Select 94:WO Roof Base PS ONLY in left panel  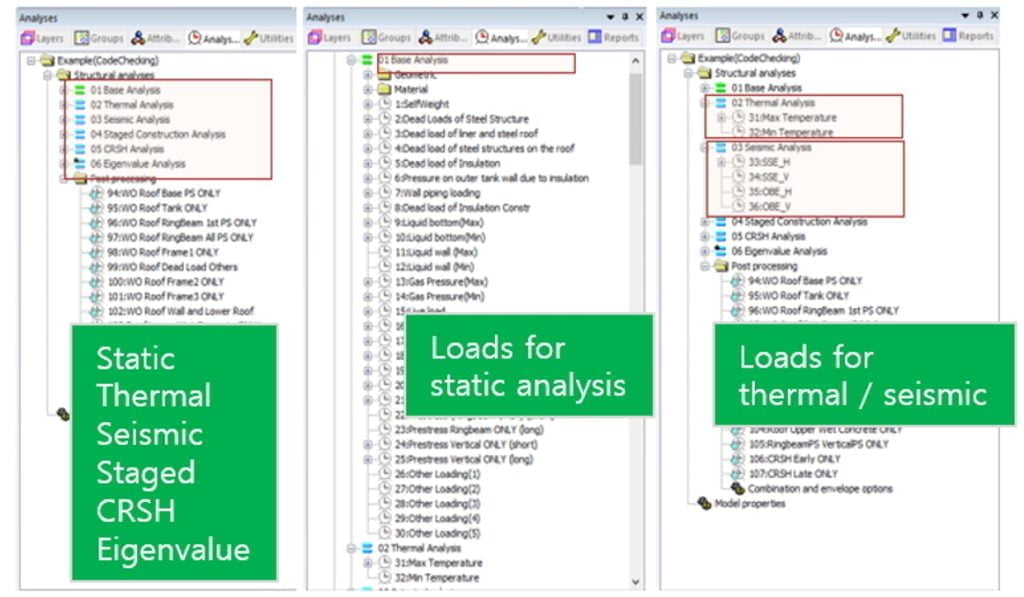[163, 193]
